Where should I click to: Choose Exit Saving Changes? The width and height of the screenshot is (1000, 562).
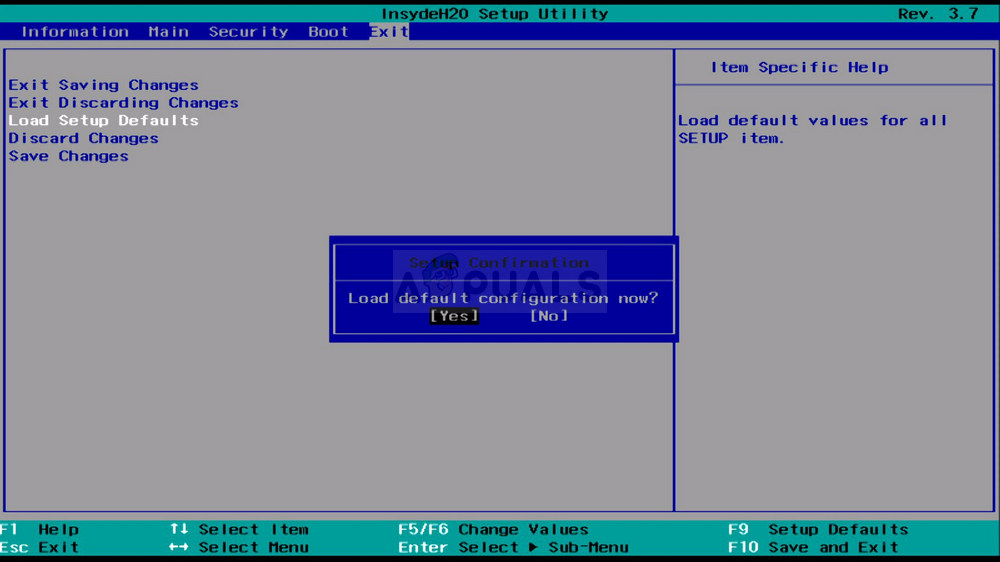point(103,85)
